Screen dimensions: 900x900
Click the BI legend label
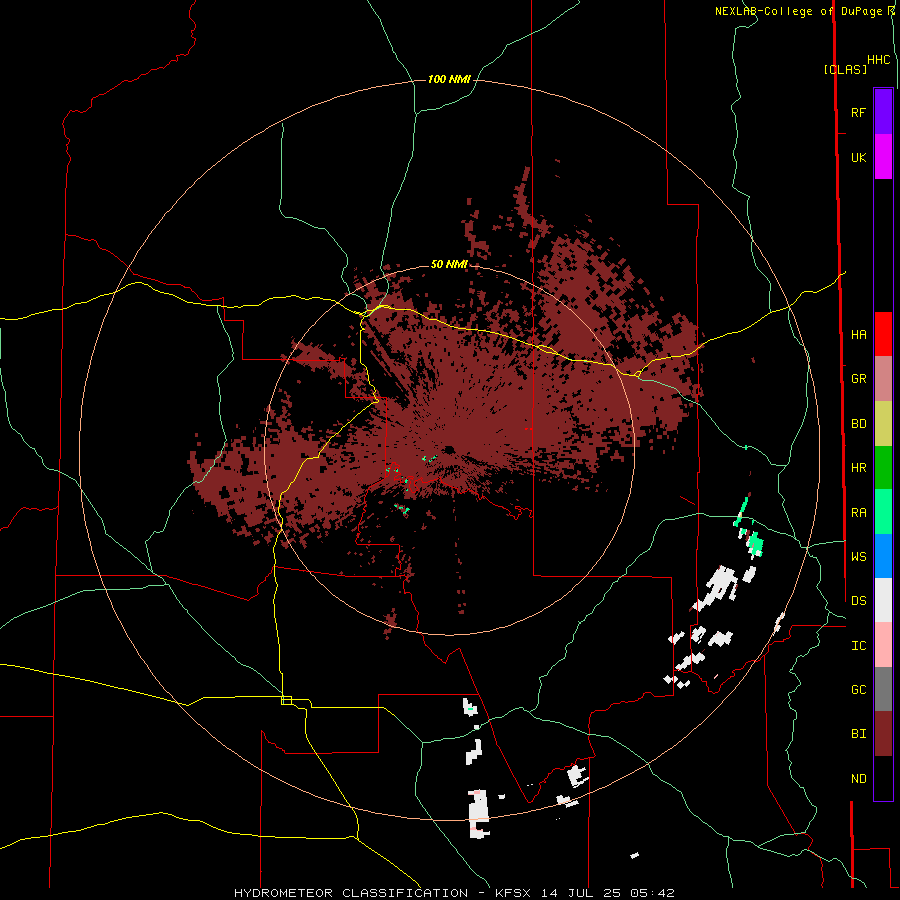(858, 734)
